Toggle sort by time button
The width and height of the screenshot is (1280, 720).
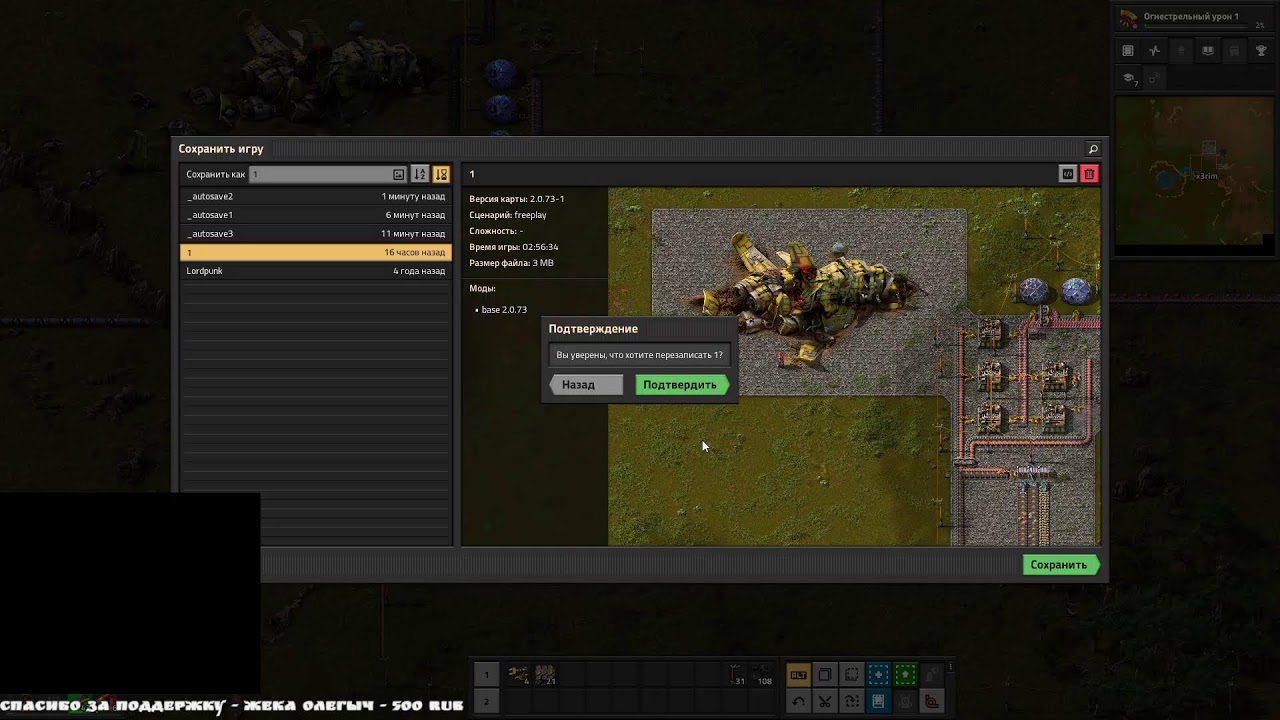441,174
